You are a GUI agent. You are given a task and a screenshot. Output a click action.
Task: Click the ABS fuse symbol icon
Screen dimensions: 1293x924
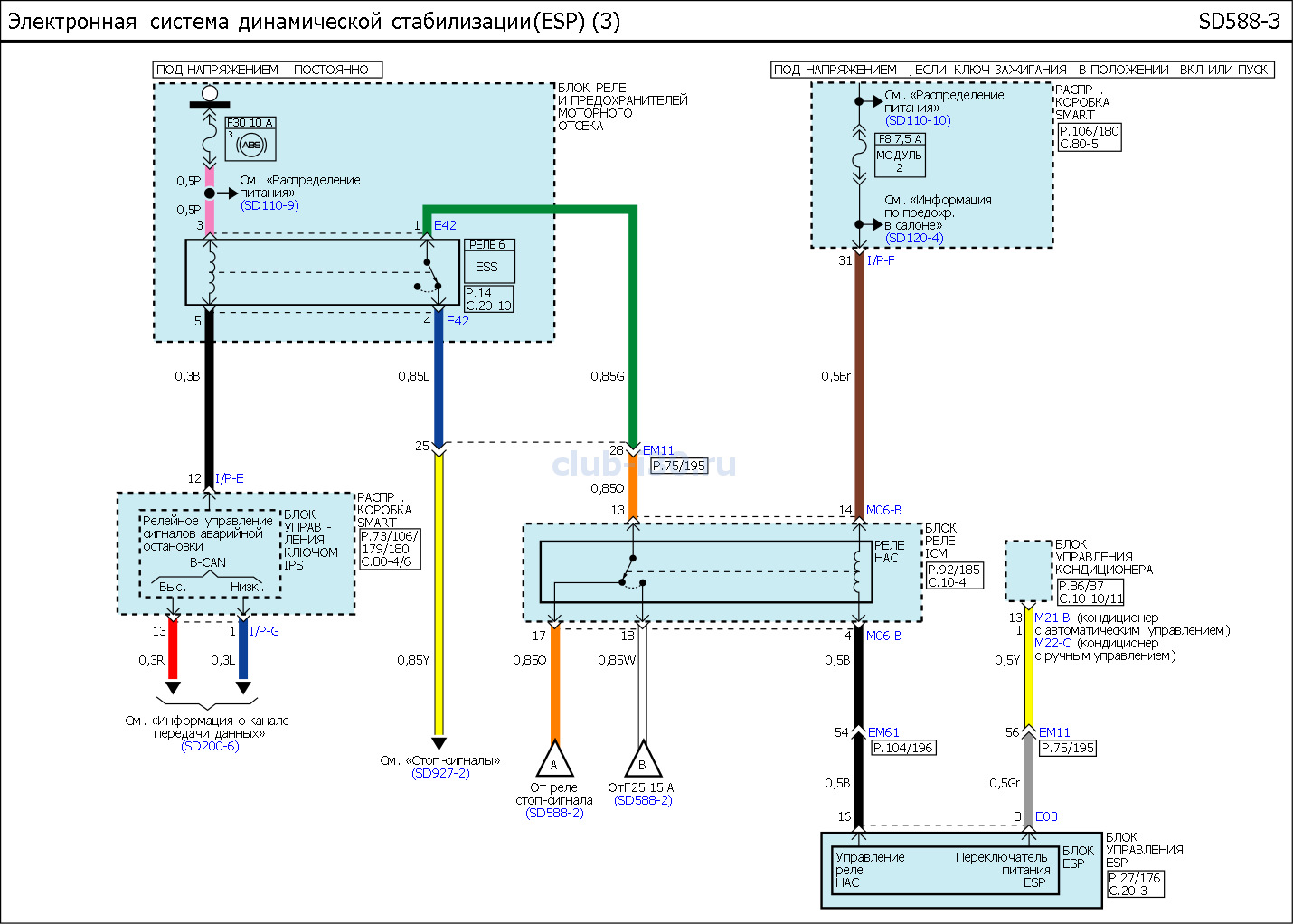[x=251, y=145]
